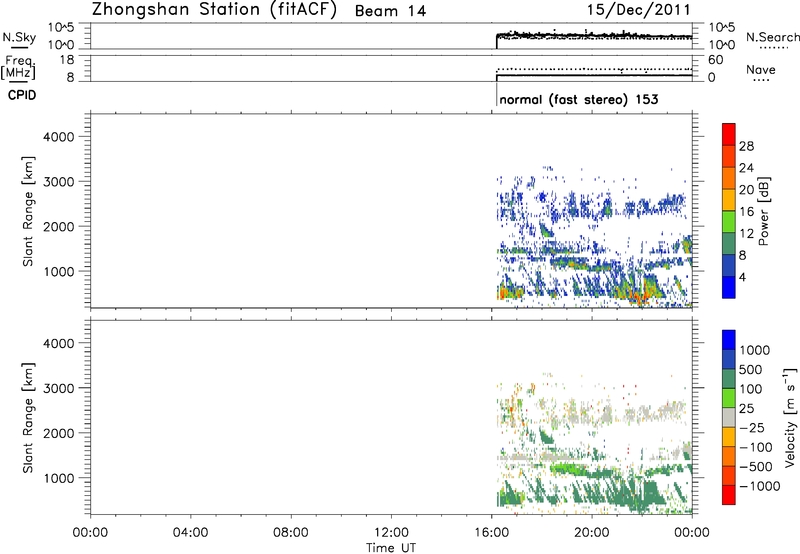Click the '4' Power colorbar label
The image size is (800, 554).
[x=742, y=278]
